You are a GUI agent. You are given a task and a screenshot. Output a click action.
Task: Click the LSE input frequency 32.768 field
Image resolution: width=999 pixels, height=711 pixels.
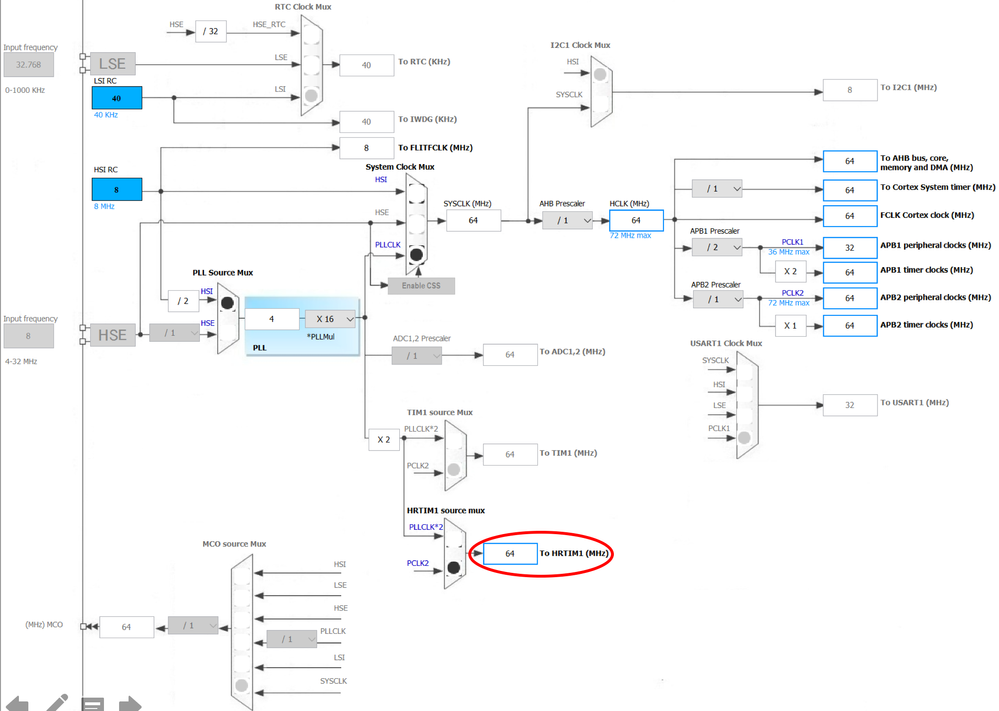click(28, 64)
